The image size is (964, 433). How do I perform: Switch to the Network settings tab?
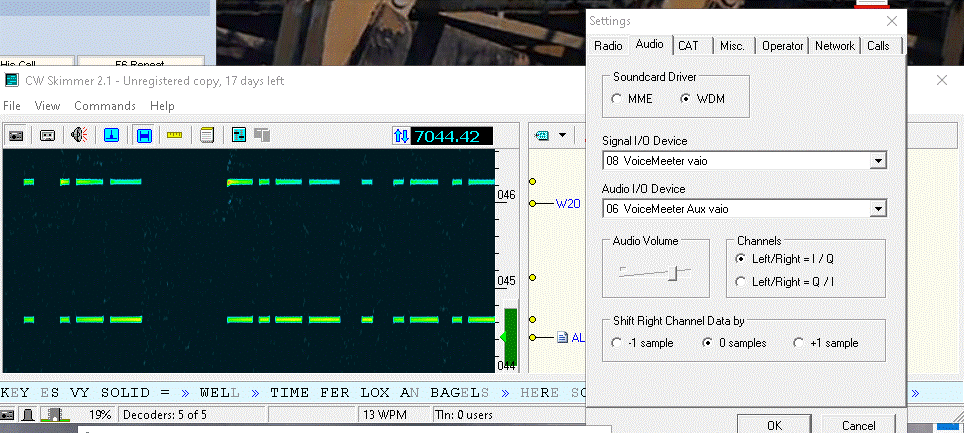point(835,46)
